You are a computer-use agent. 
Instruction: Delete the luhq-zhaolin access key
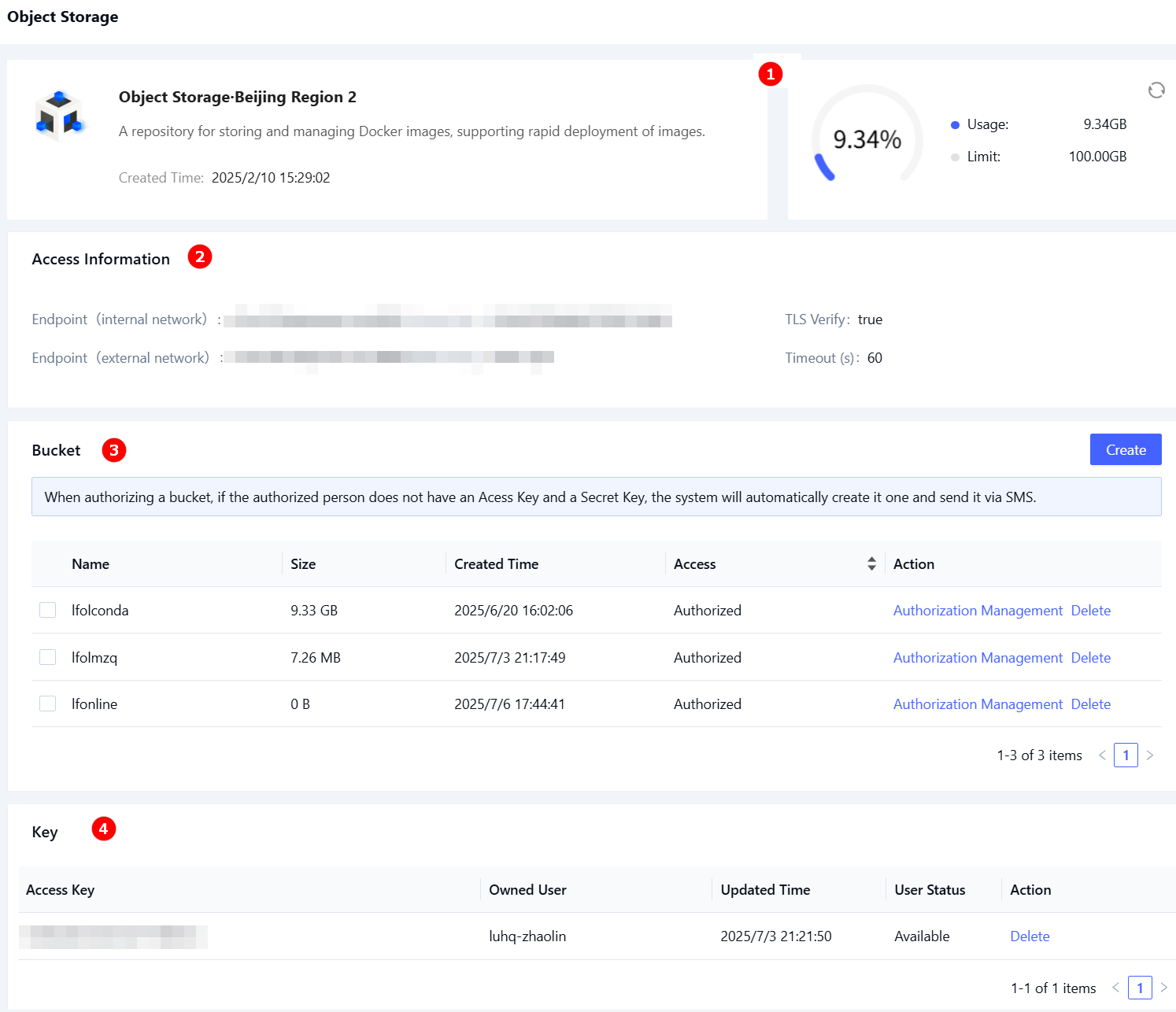pos(1030,936)
